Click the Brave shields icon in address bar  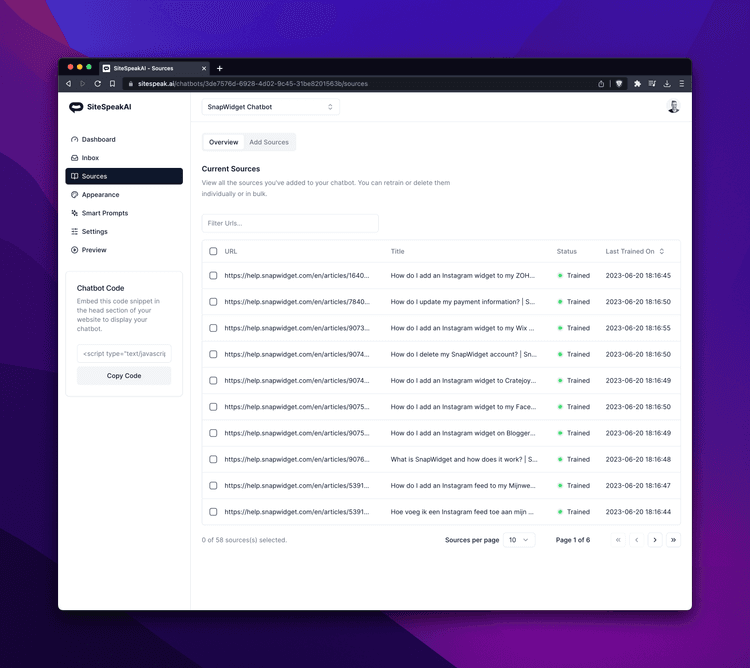tap(619, 84)
